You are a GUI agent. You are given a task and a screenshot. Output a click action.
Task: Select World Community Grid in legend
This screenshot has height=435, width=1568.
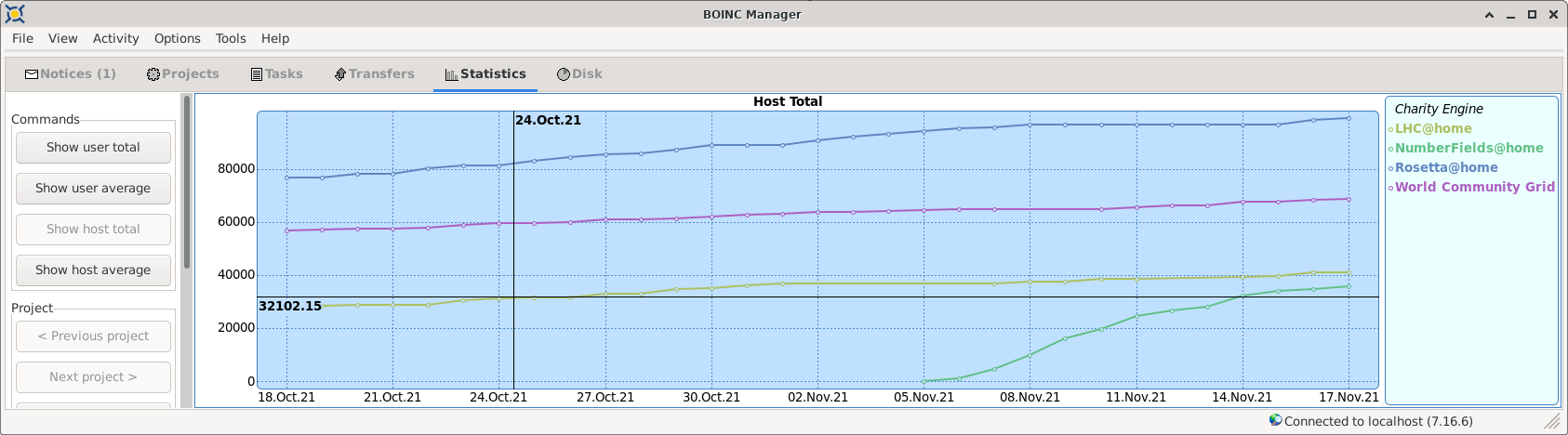pos(1474,187)
